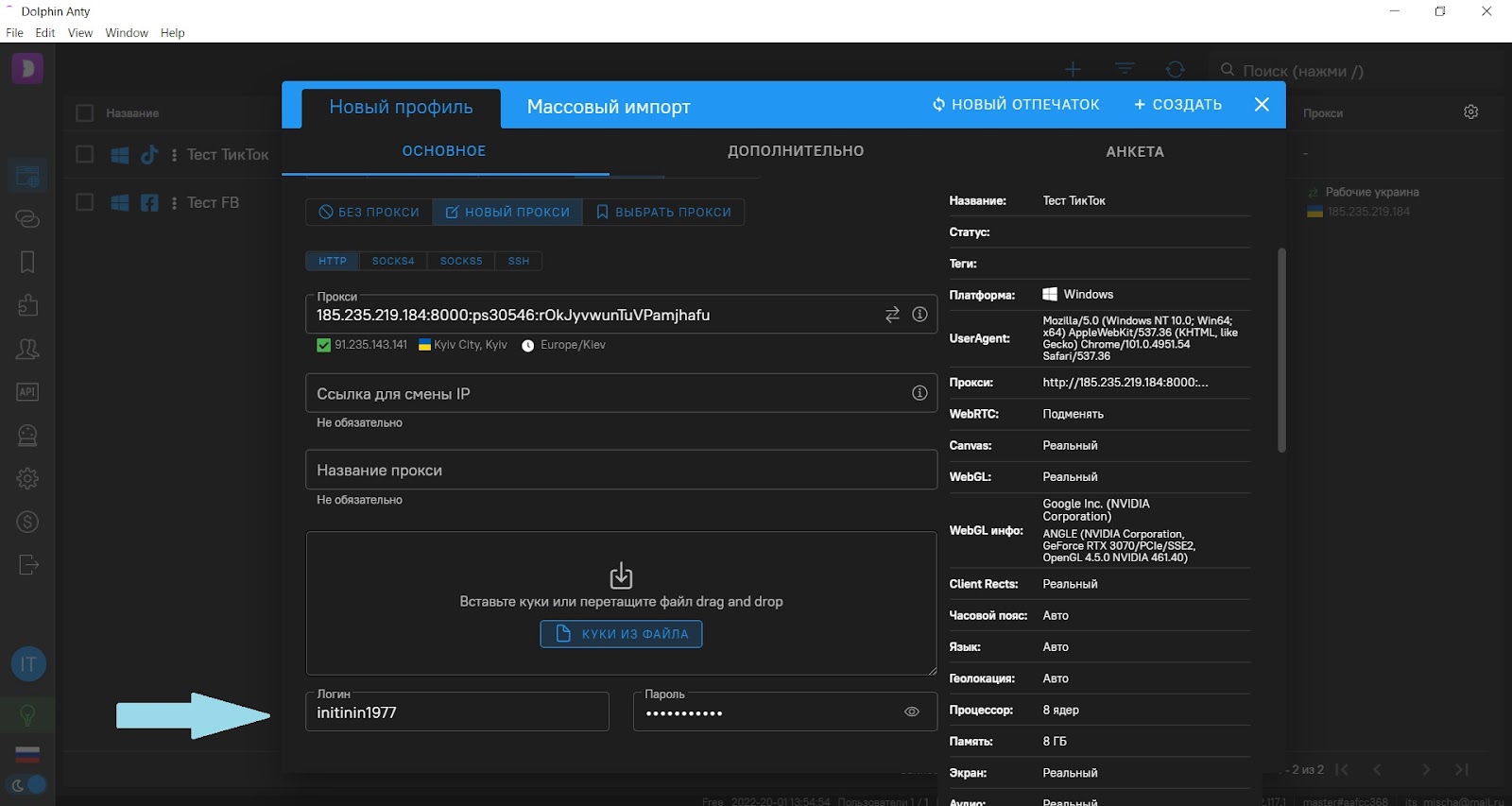Click the plus add profile icon
Screen dimensions: 1512x806
pyautogui.click(x=1073, y=69)
